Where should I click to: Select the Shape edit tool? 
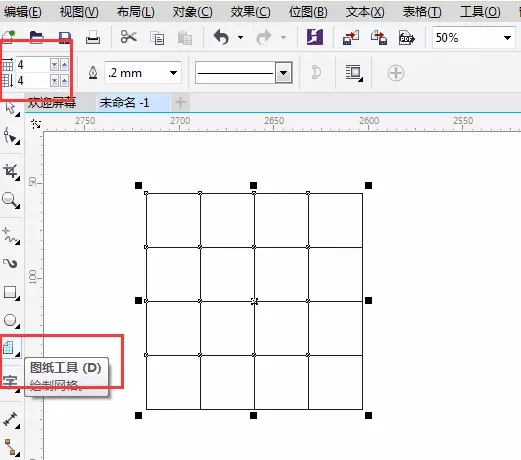coord(11,136)
